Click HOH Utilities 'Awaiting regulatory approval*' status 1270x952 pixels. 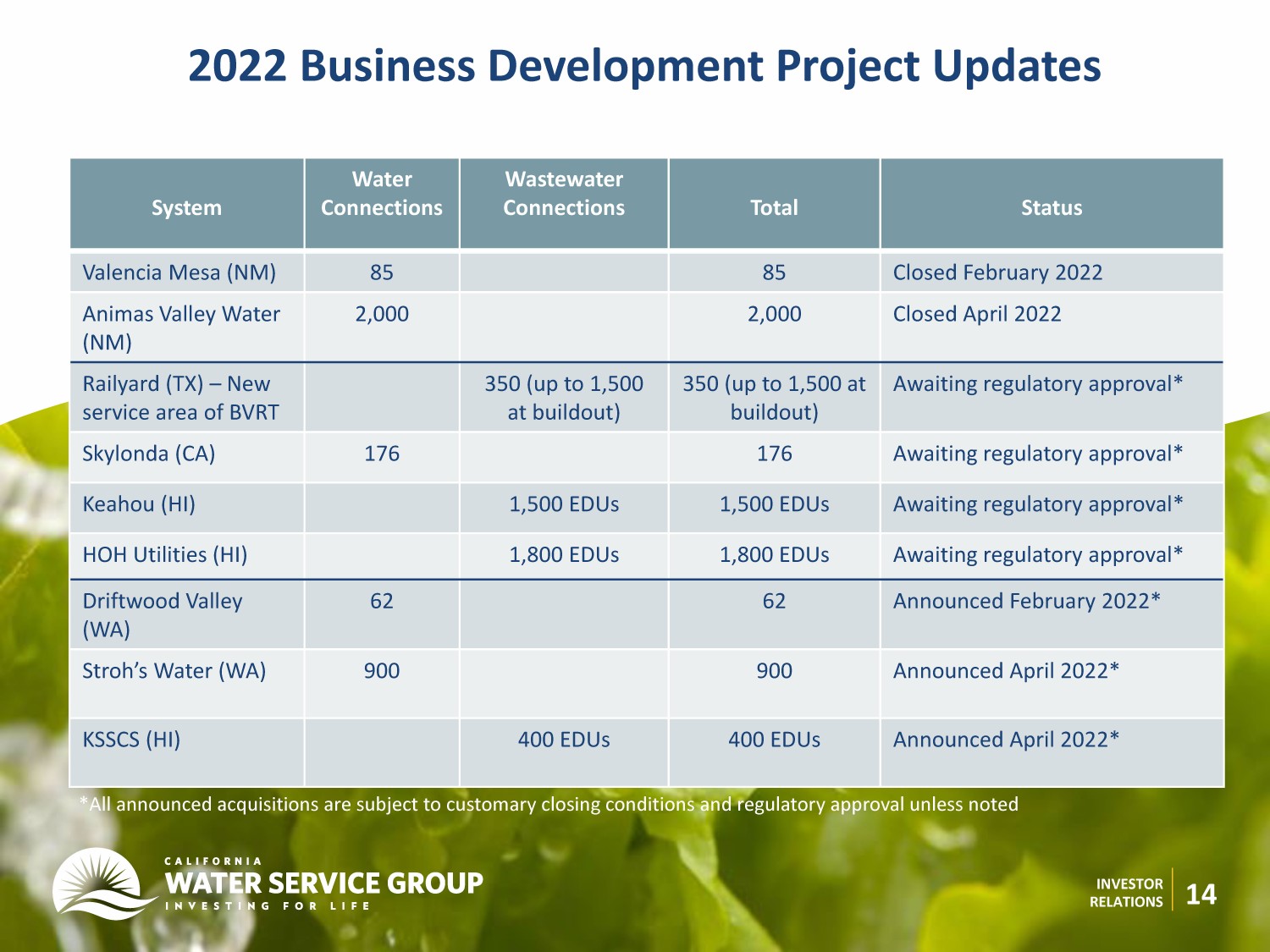[x=1038, y=555]
